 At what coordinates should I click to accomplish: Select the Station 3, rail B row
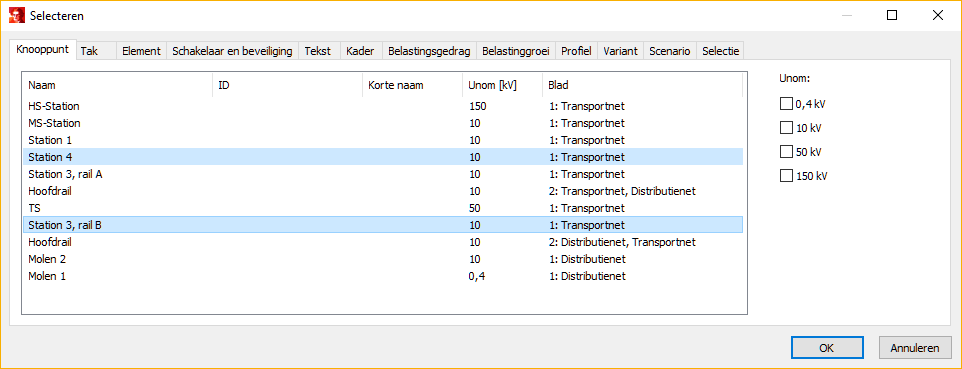(x=383, y=225)
